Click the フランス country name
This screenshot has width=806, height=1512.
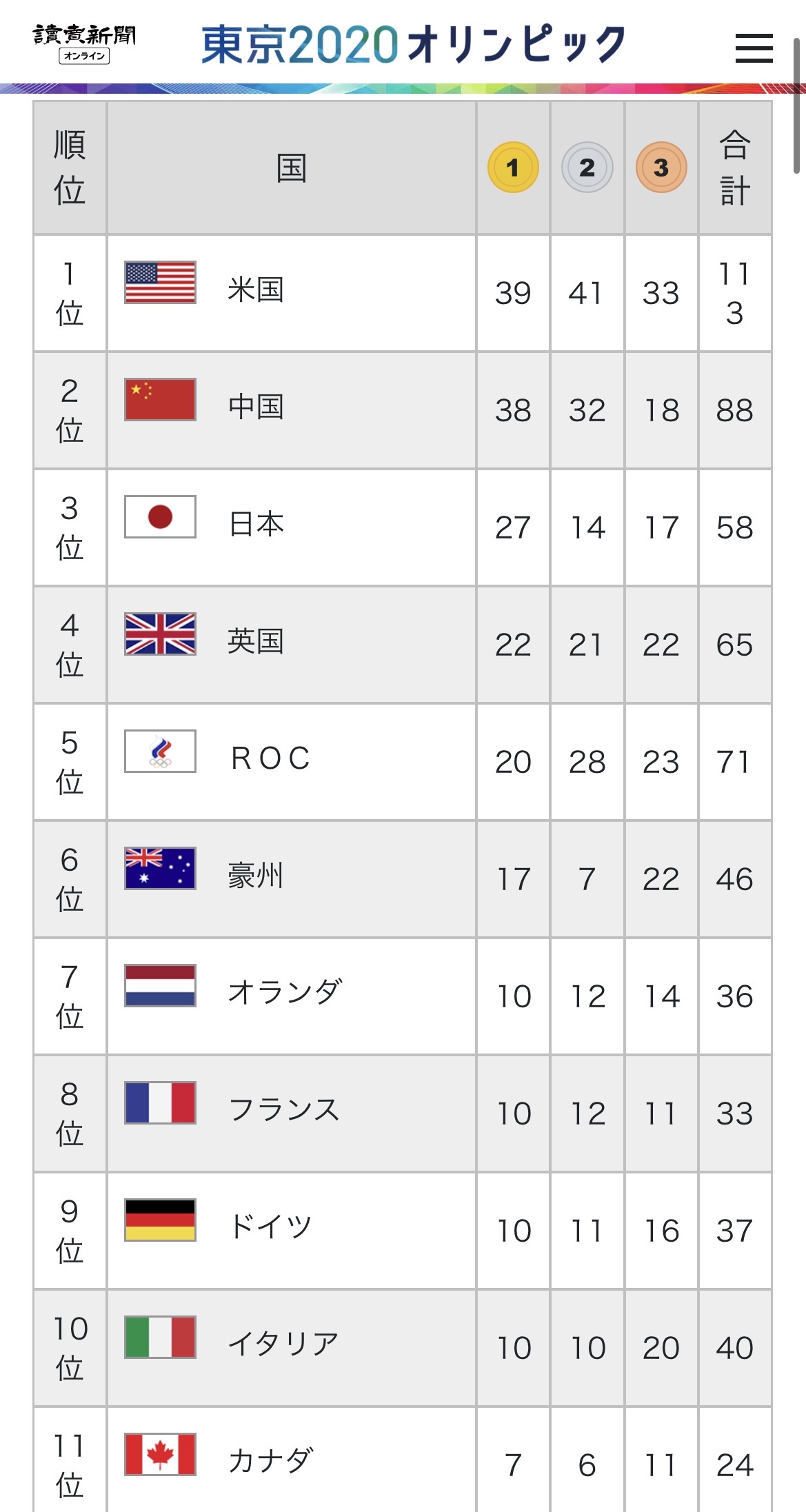pyautogui.click(x=284, y=1110)
